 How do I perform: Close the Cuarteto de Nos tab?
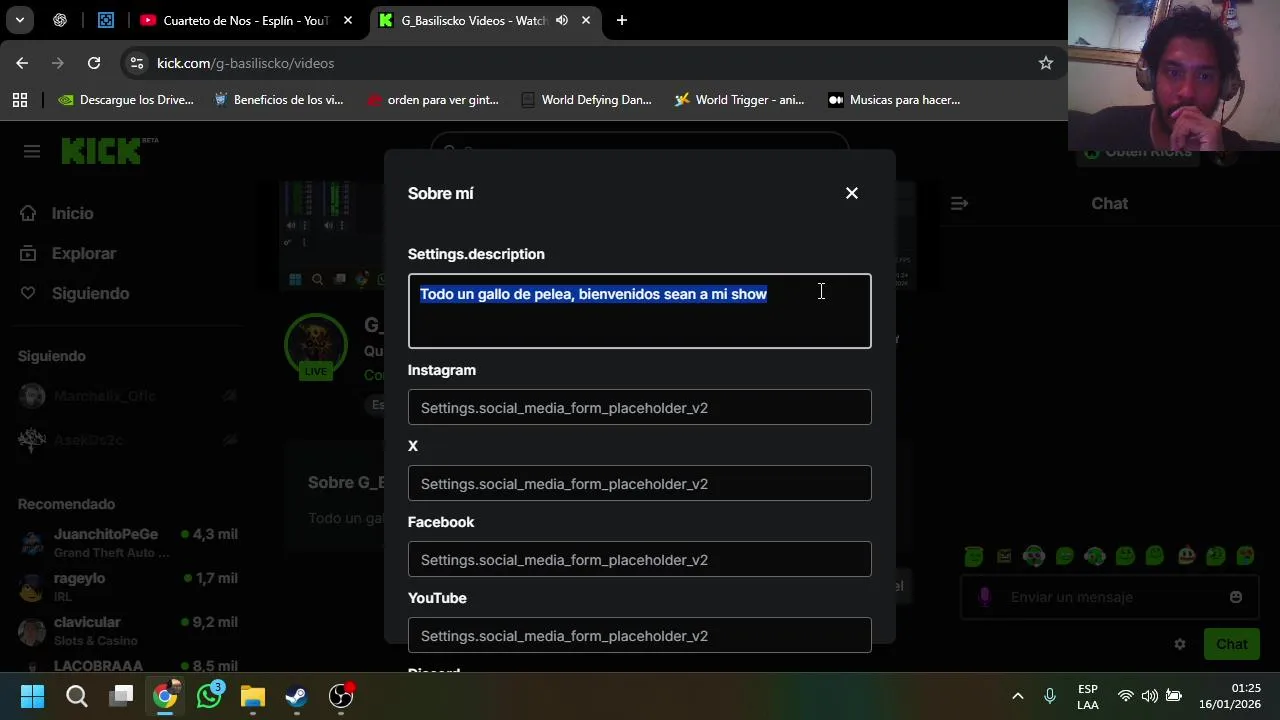tap(348, 20)
